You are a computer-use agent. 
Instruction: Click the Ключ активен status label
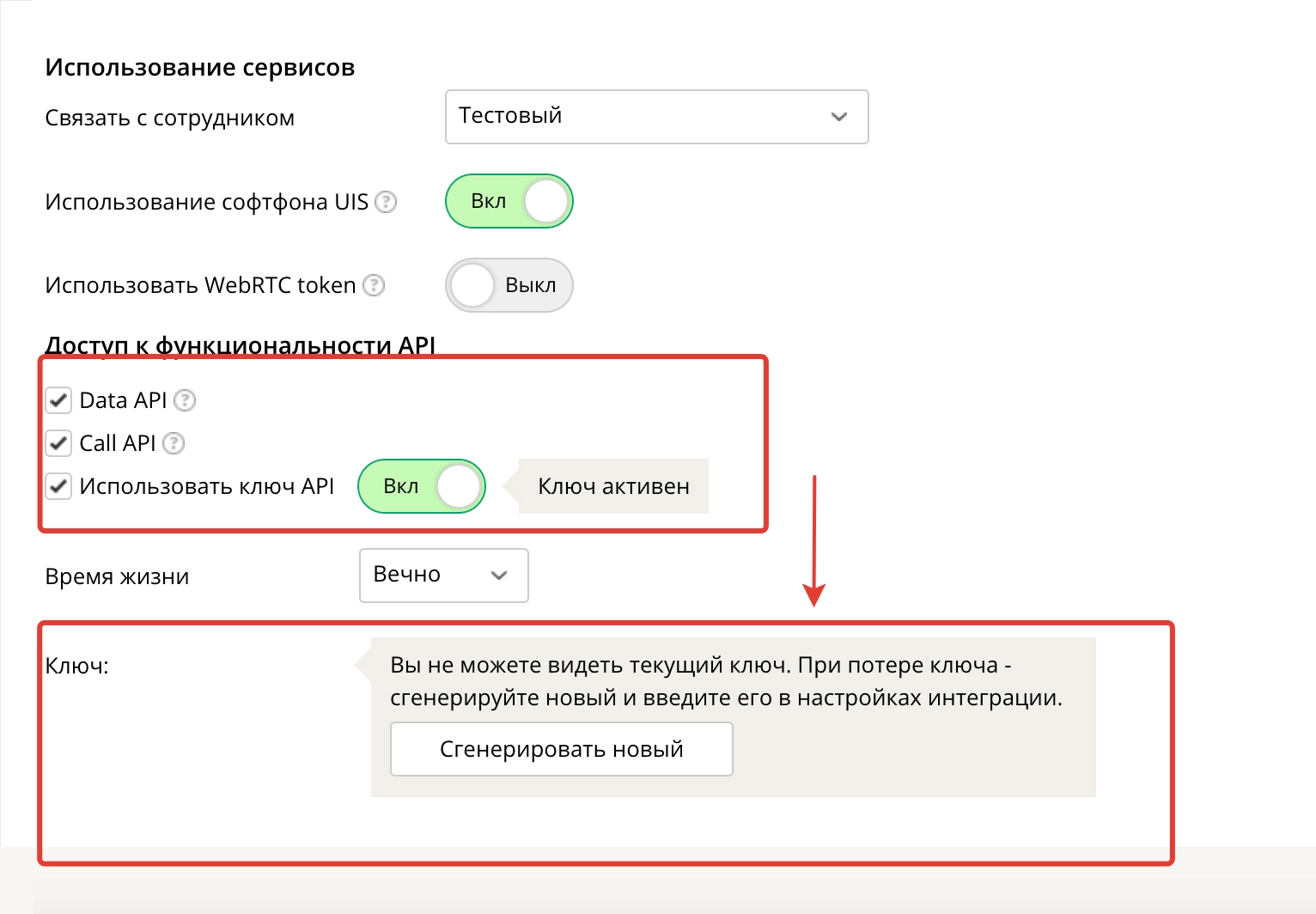pos(613,486)
